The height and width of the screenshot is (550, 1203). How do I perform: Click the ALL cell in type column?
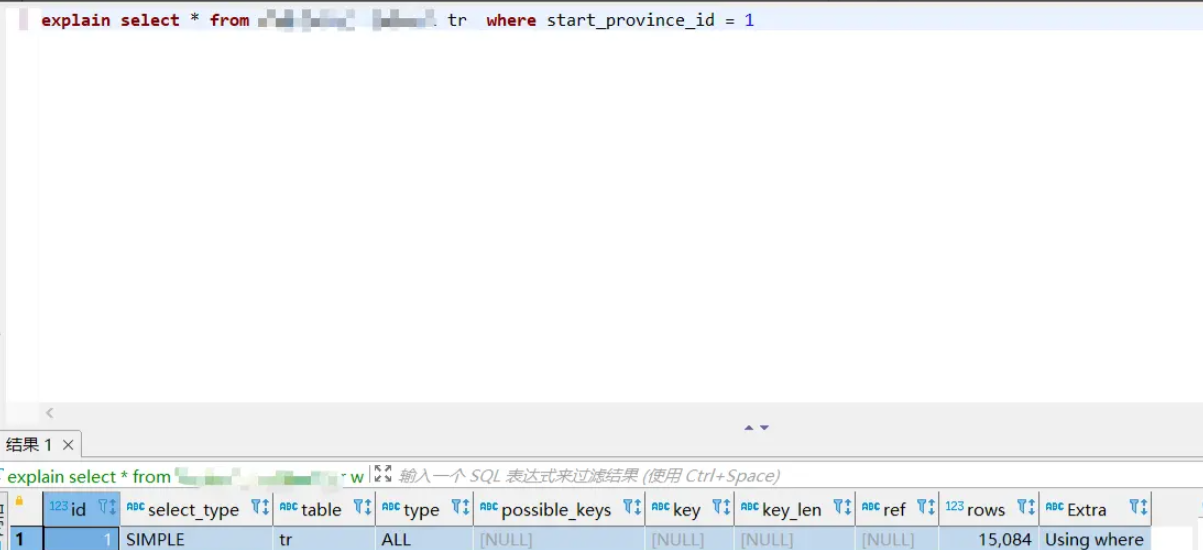pyautogui.click(x=425, y=539)
